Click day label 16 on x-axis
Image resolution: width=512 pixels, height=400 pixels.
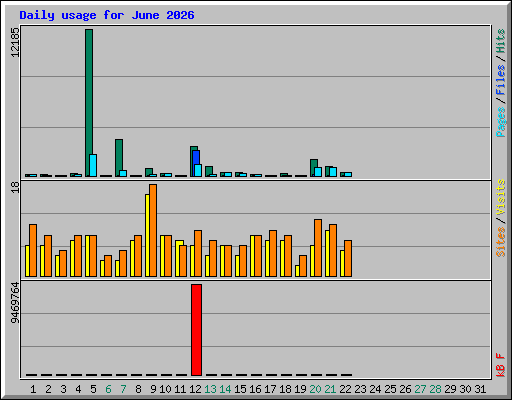(x=255, y=389)
